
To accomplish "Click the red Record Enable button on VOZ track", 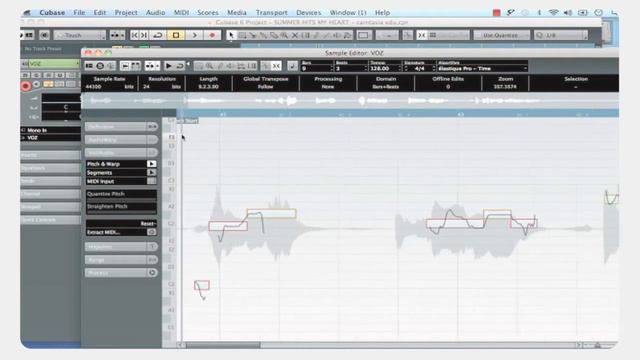I will point(26,86).
